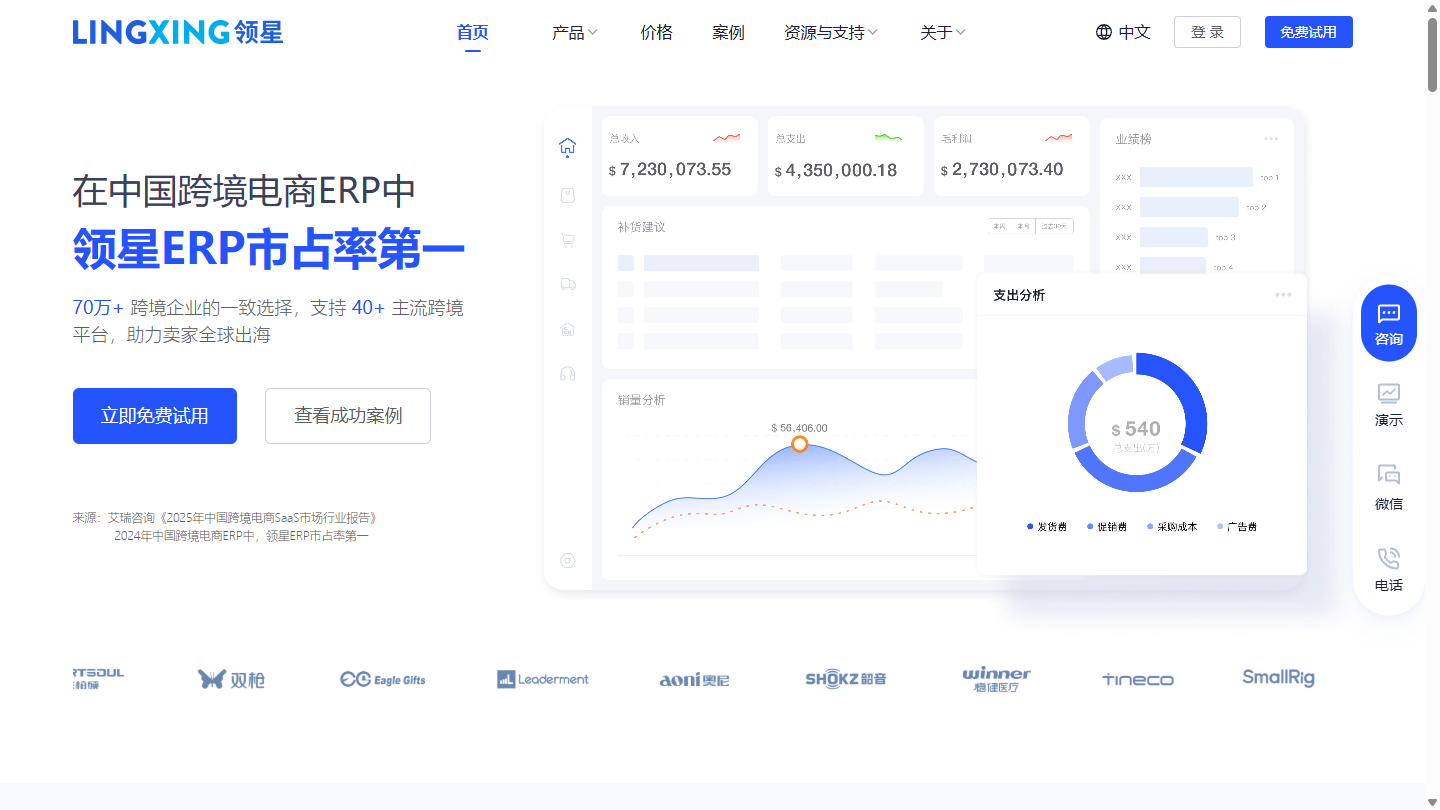Click the home icon in dashboard sidebar
Screen dimensions: 1440x810
568,148
